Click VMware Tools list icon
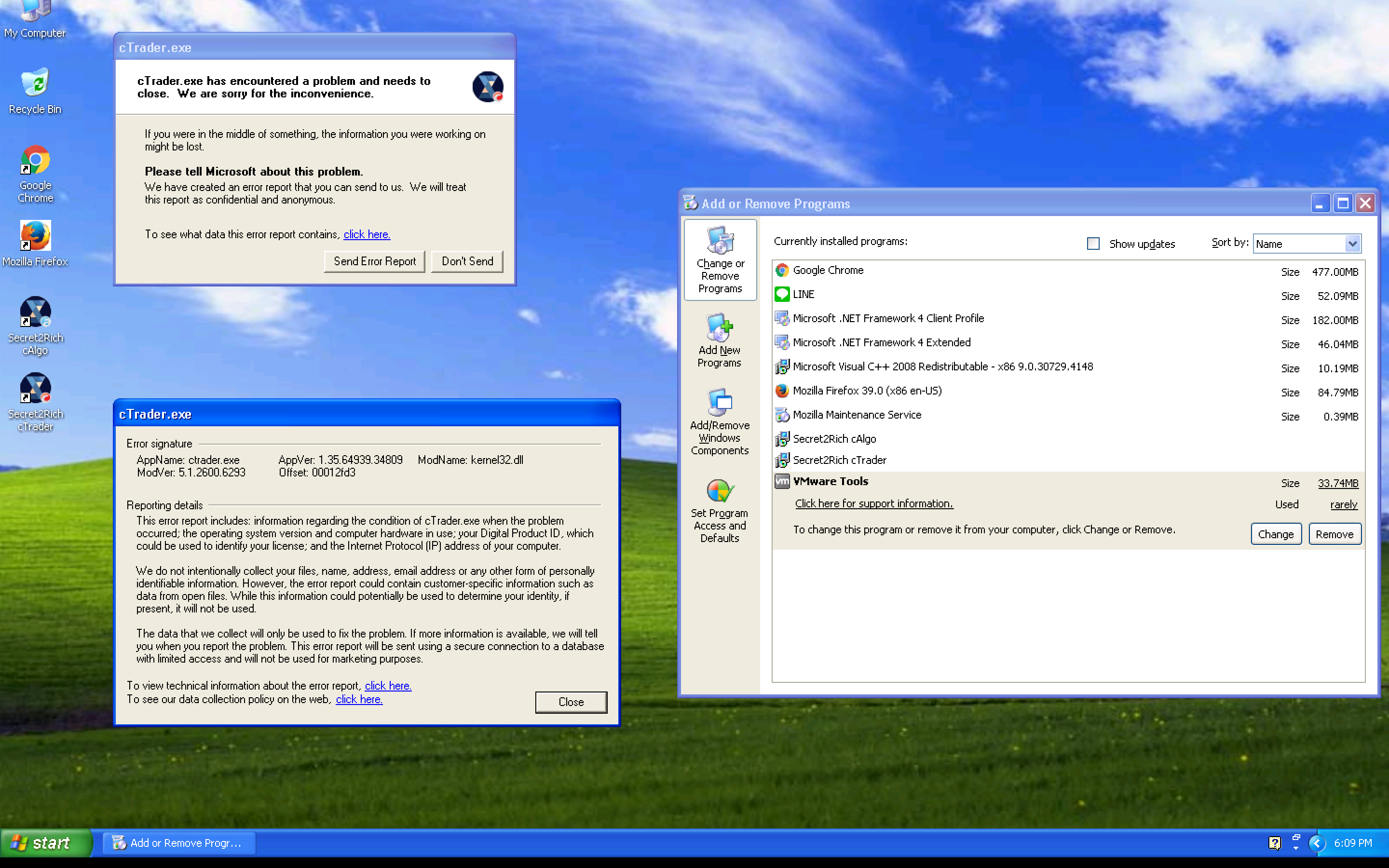Screen dimensions: 1389x868 coord(782,482)
